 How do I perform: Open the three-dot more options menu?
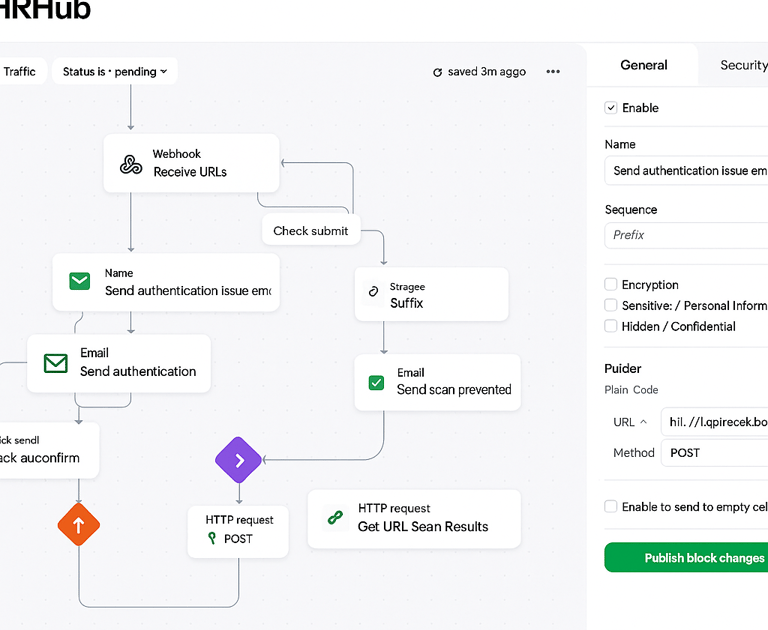(x=553, y=72)
